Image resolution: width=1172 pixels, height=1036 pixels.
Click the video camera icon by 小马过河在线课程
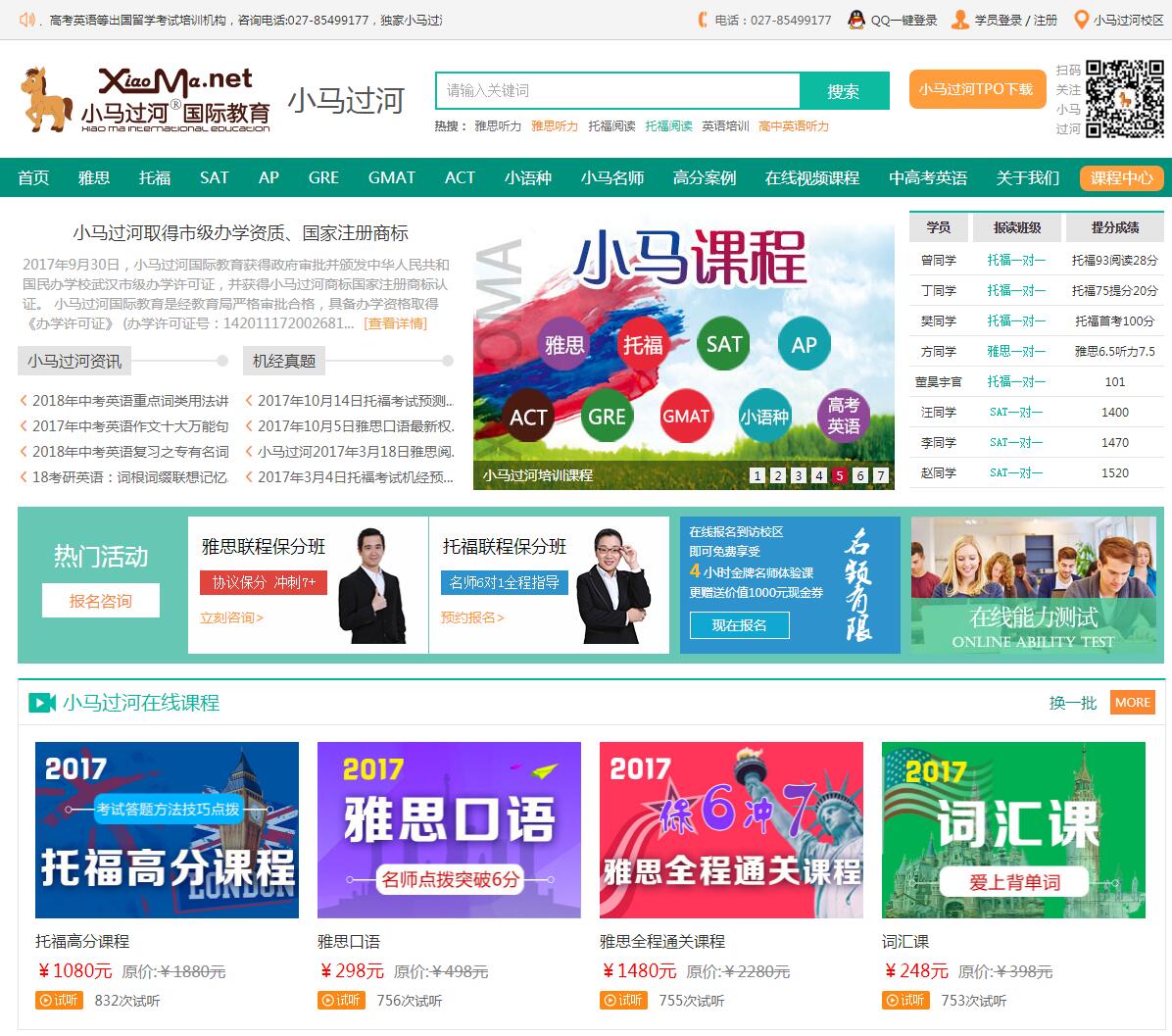tap(42, 703)
